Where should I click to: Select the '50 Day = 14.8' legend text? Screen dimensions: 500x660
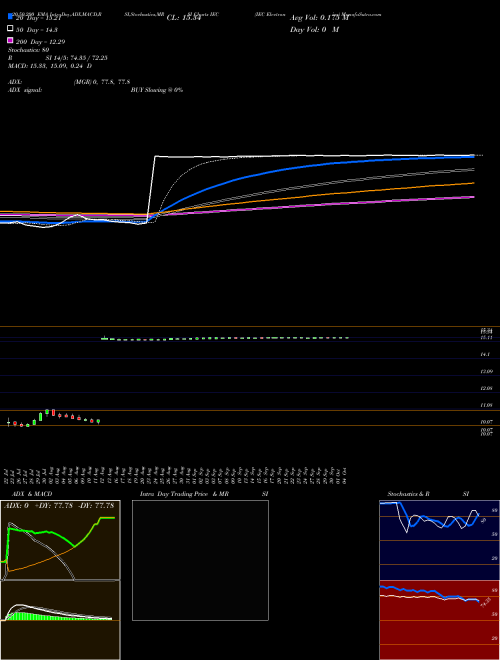pos(37,30)
